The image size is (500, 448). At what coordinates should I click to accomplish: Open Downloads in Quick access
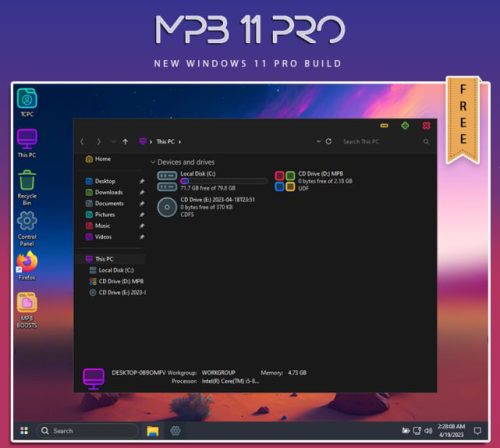click(104, 192)
